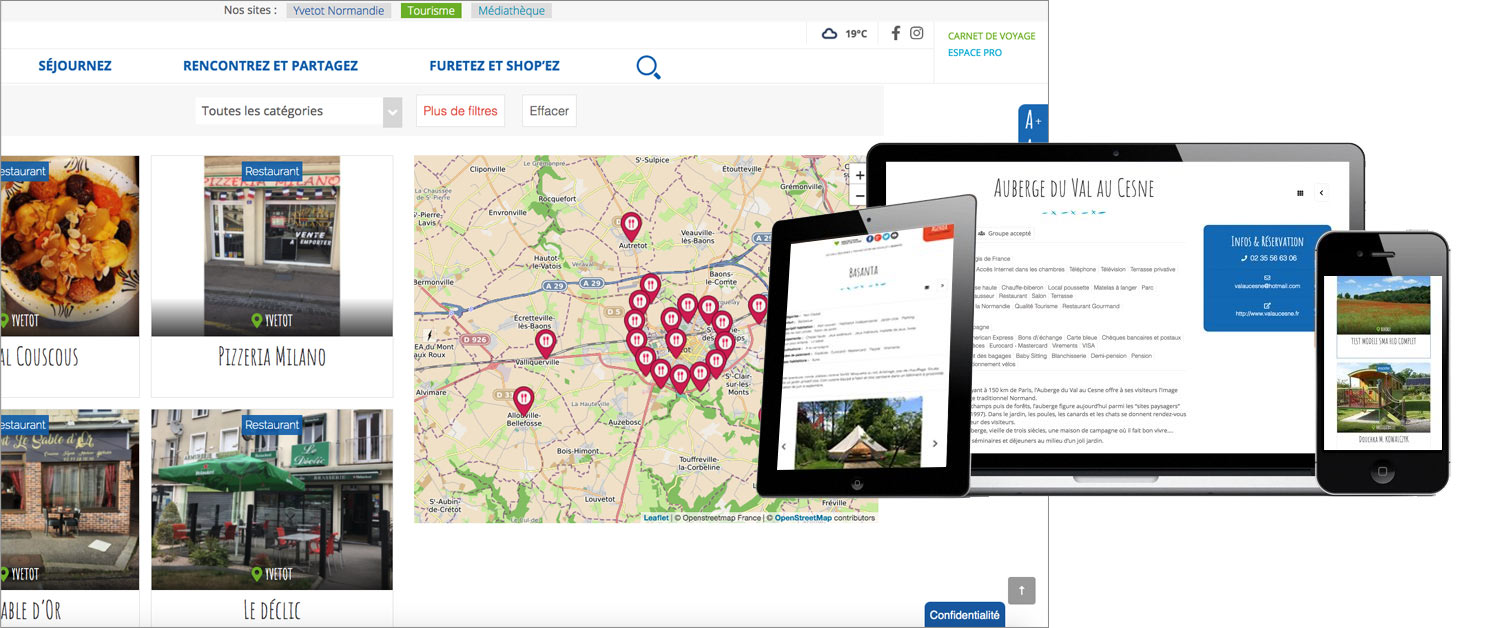Click the Le Déclic title
Screen dimensions: 1500x628
[x=272, y=610]
